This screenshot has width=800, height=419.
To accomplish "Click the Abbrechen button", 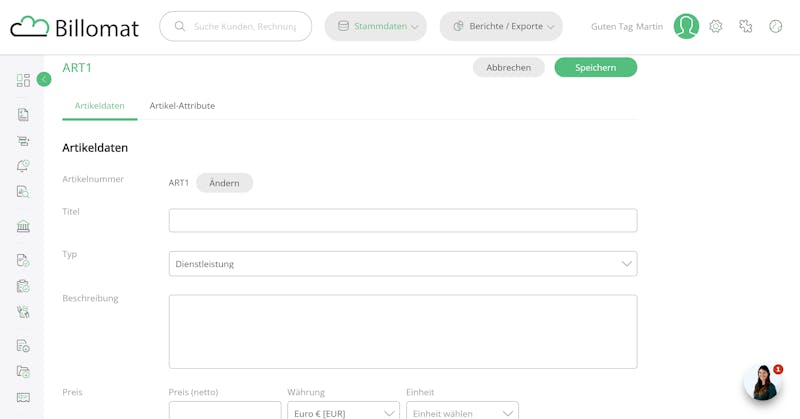I will point(509,67).
